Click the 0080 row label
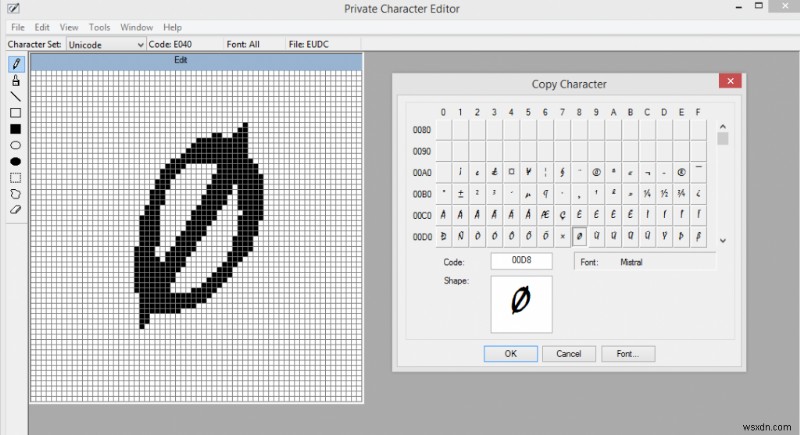Screen dimensions: 800x435 pos(422,130)
